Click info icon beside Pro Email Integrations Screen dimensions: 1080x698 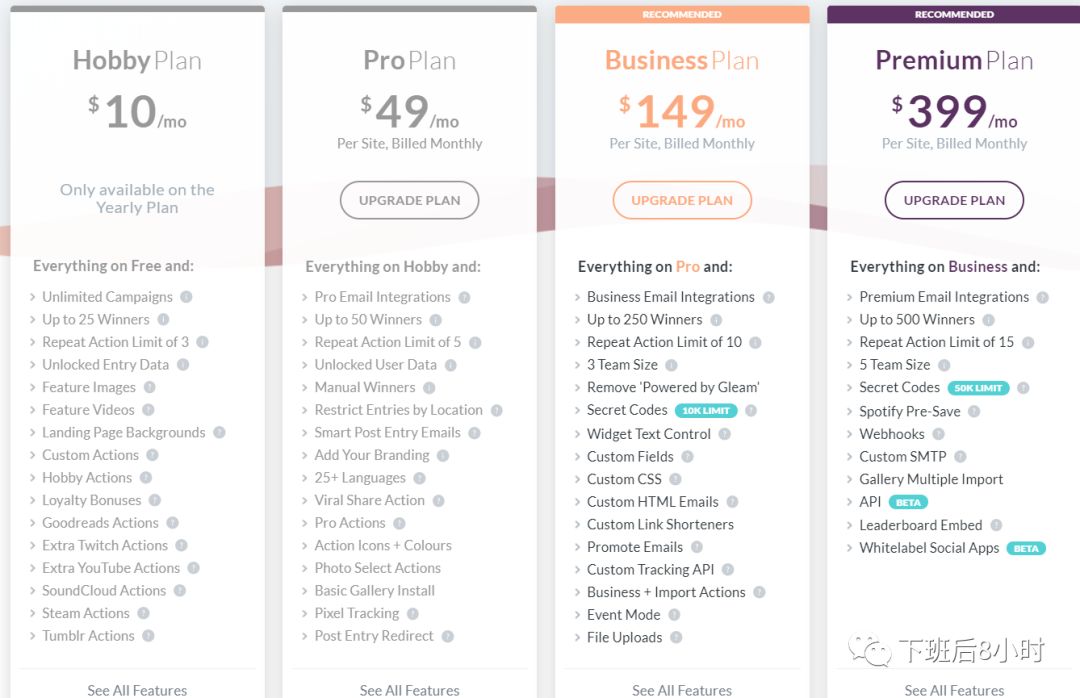[x=464, y=298]
